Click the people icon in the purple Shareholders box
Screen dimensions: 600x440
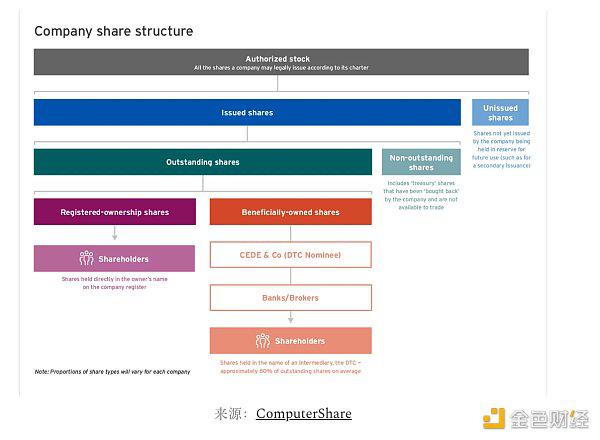tap(86, 258)
